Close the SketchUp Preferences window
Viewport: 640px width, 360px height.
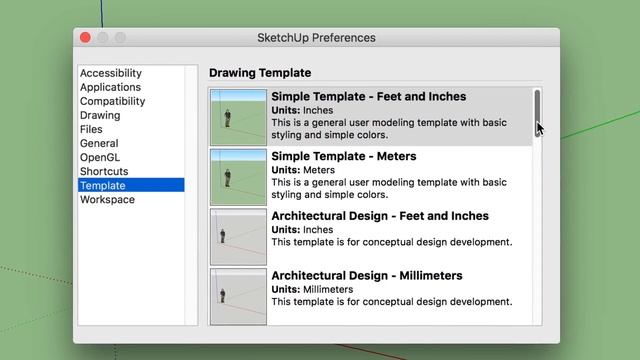85,38
